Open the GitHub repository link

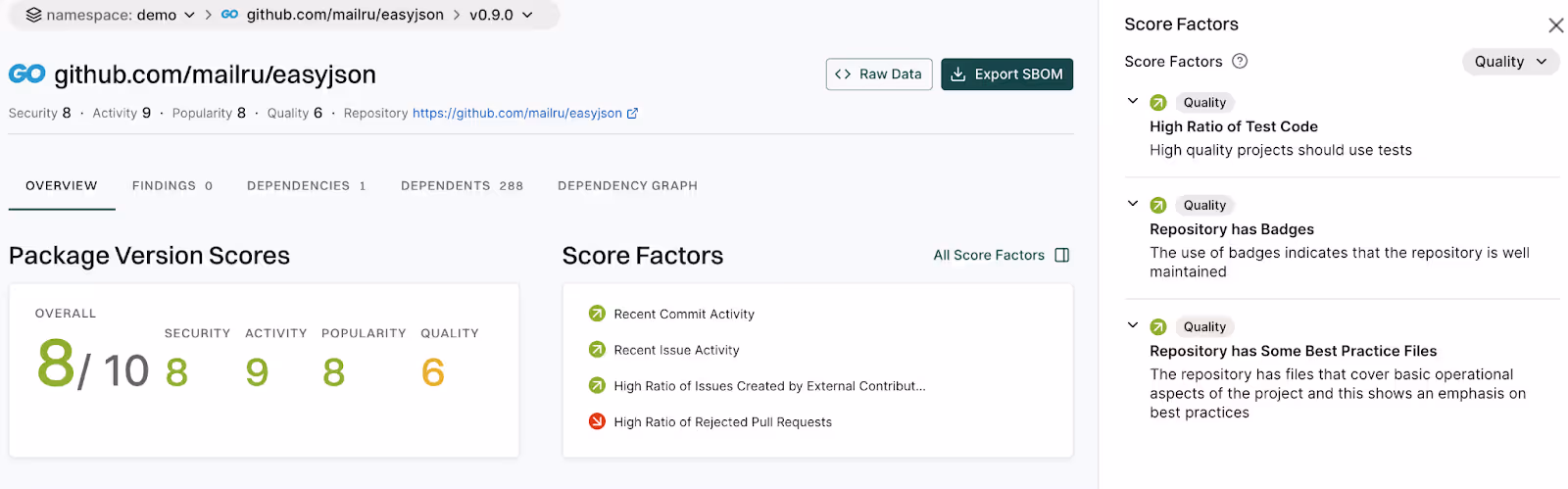point(517,114)
